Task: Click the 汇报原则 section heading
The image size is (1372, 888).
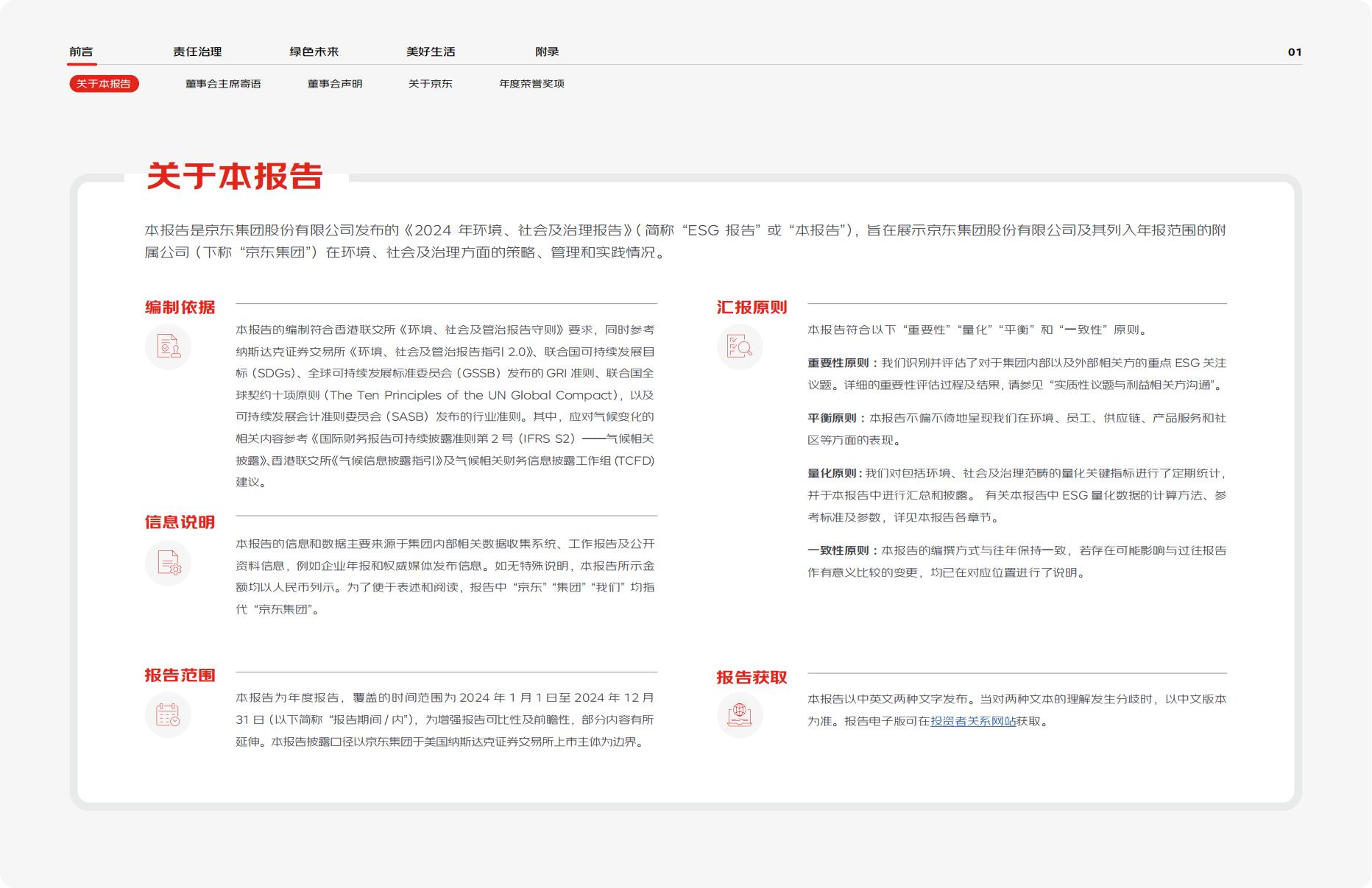Action: click(x=752, y=308)
